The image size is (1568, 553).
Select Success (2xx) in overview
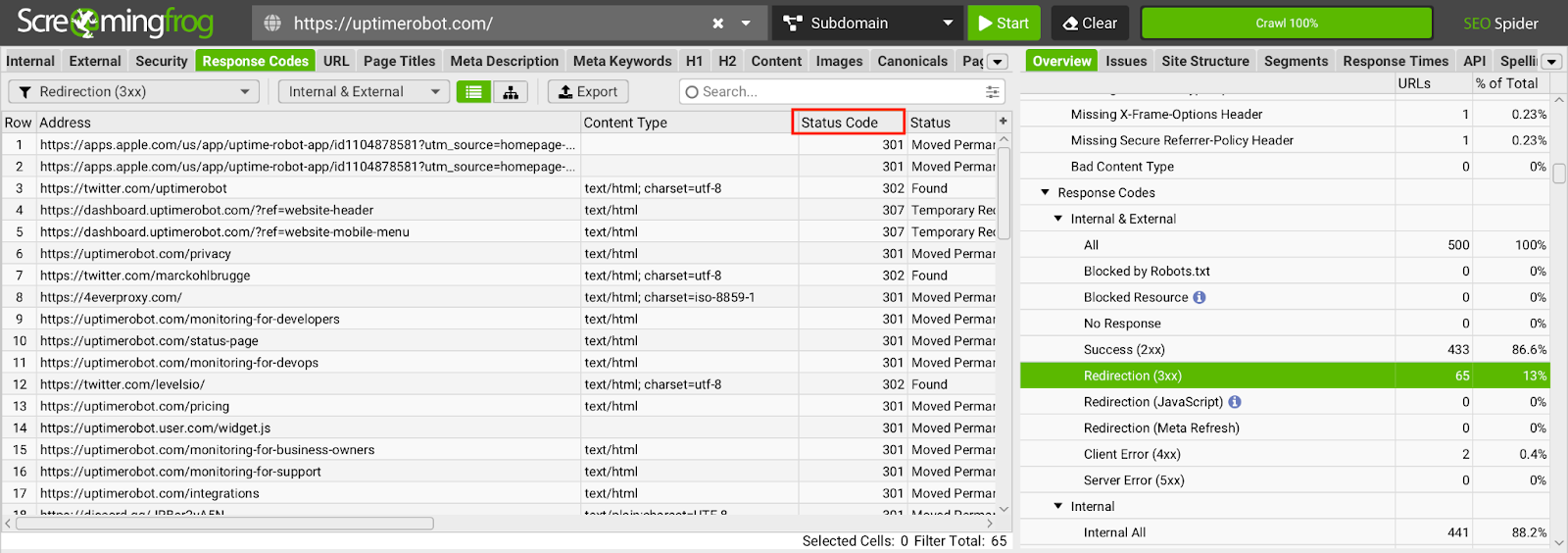[x=1285, y=349]
